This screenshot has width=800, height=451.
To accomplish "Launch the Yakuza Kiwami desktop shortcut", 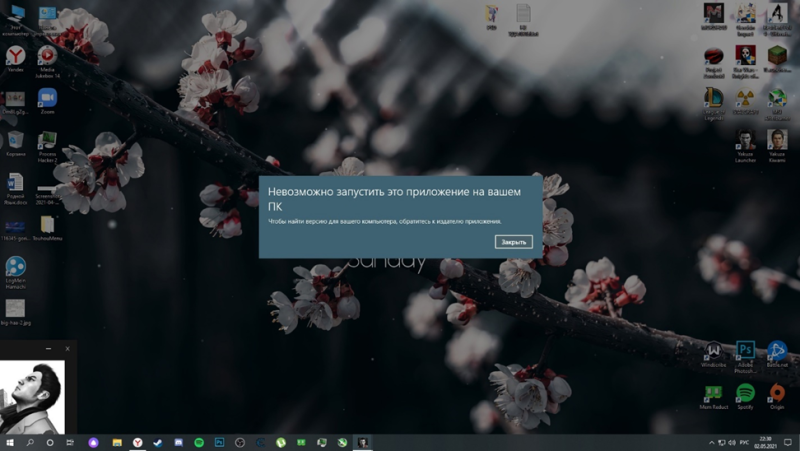I will pos(777,145).
